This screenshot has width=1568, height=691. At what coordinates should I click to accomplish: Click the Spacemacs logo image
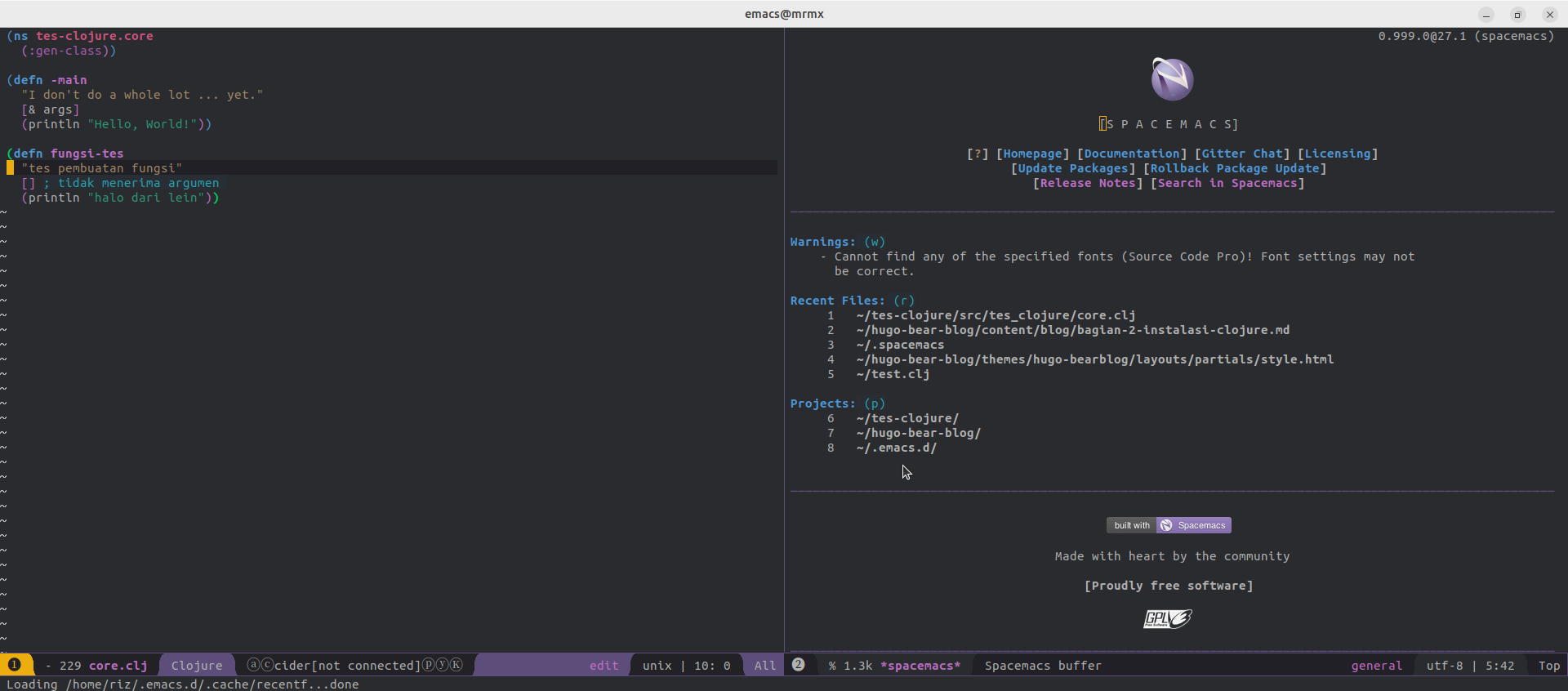(x=1172, y=79)
